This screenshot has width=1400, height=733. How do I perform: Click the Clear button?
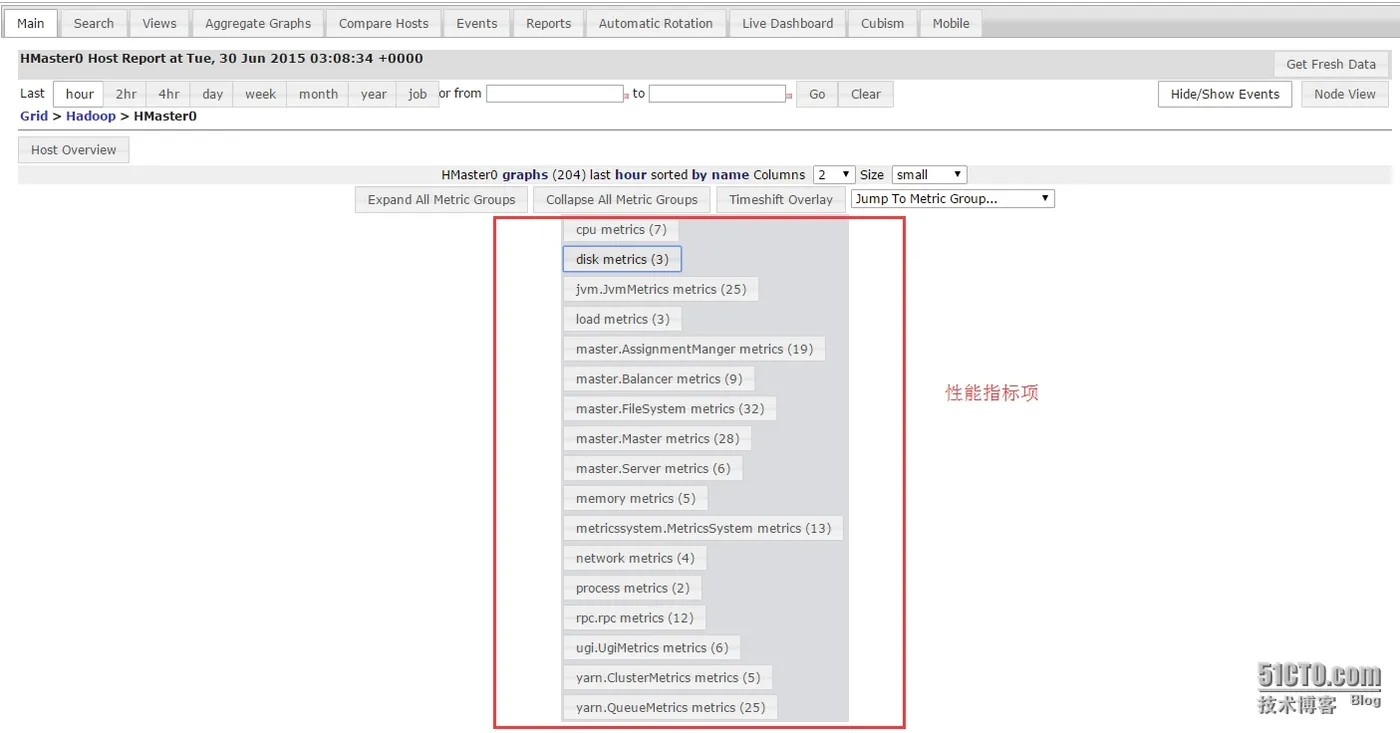(x=866, y=94)
